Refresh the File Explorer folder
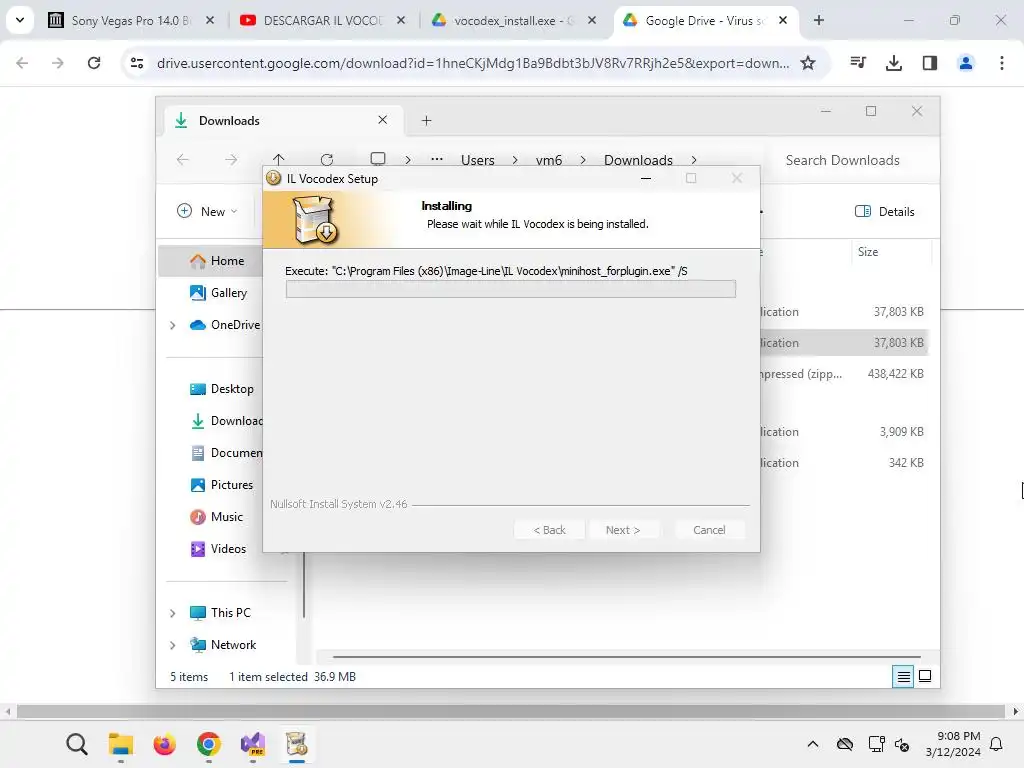 coord(327,159)
